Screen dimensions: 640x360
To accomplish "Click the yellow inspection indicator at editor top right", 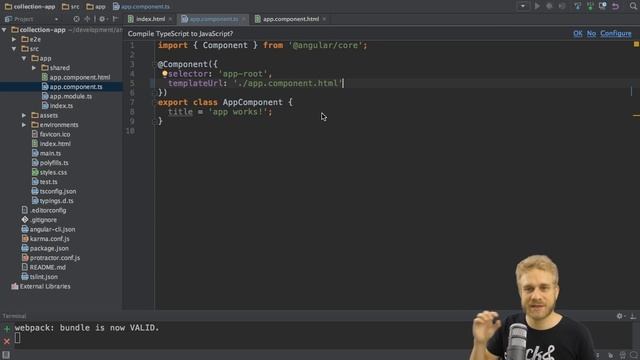I will pyautogui.click(x=636, y=44).
